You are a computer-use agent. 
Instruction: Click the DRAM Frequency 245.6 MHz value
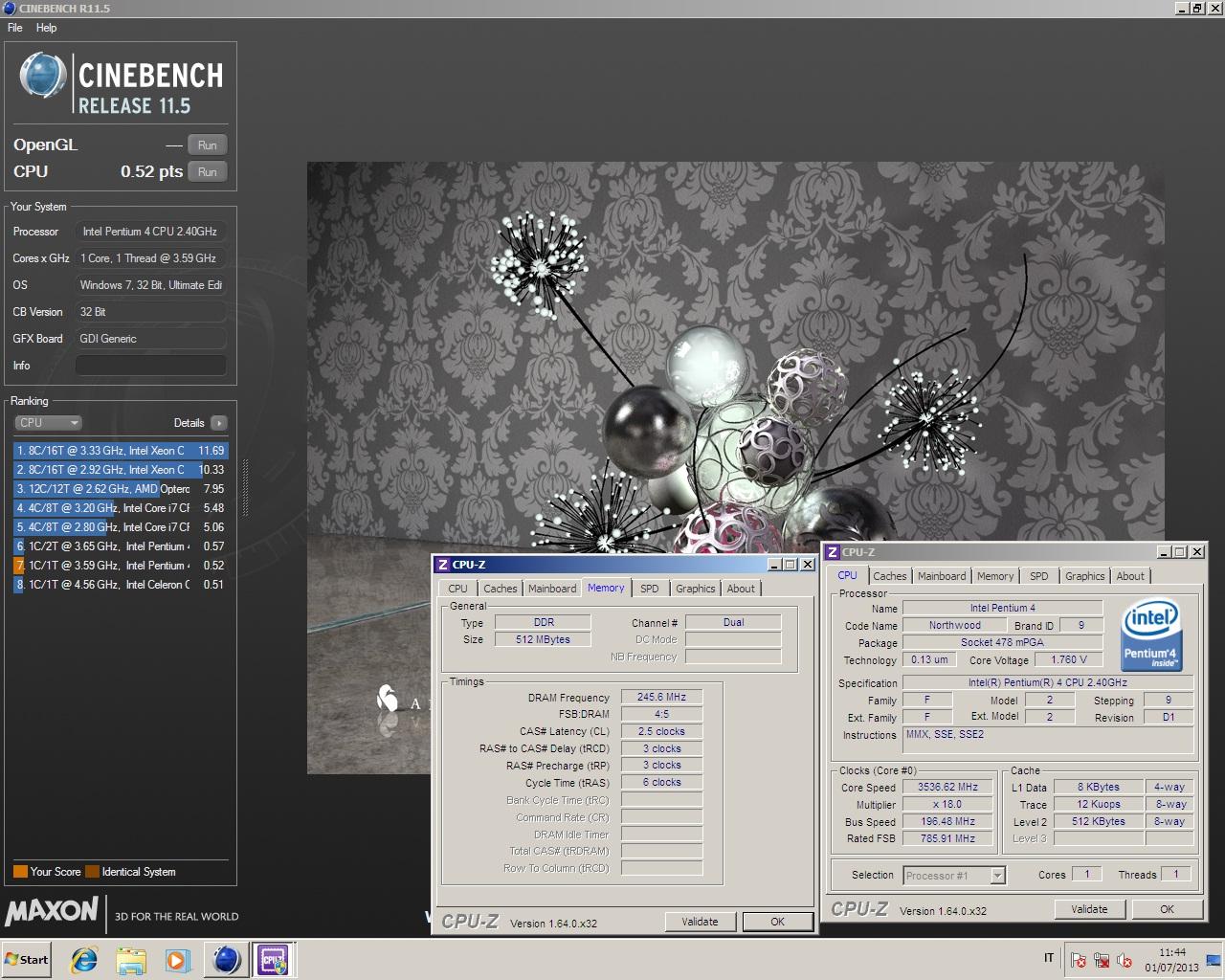point(661,697)
